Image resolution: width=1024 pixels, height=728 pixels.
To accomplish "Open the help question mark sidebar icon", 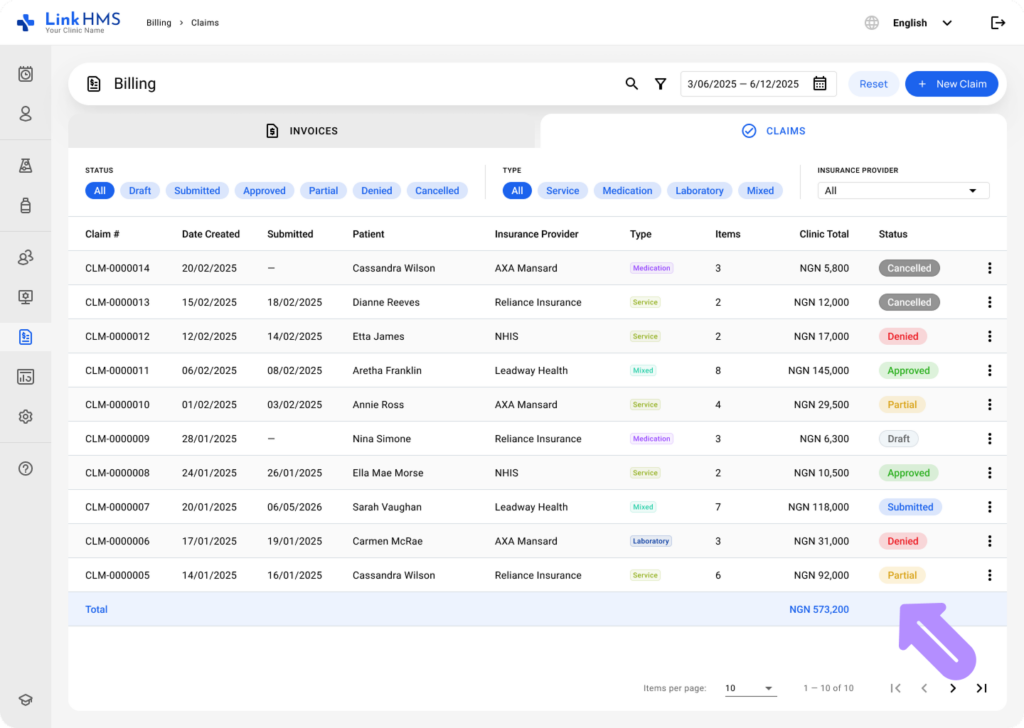I will 25,468.
